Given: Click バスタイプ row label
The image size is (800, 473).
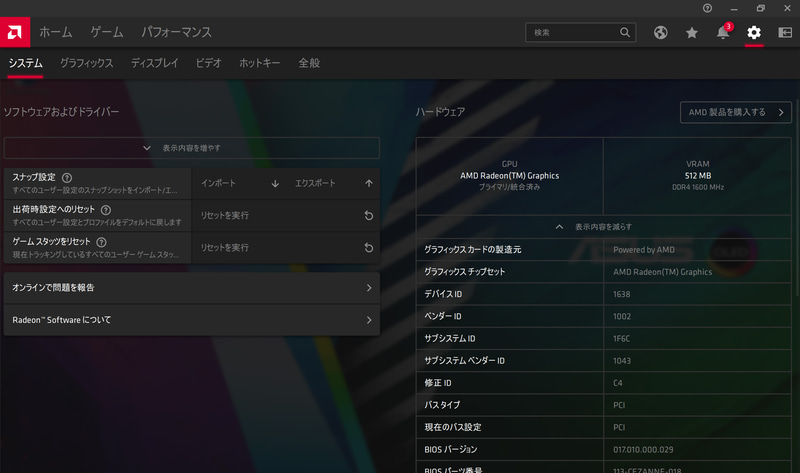Looking at the screenshot, I should click(442, 405).
